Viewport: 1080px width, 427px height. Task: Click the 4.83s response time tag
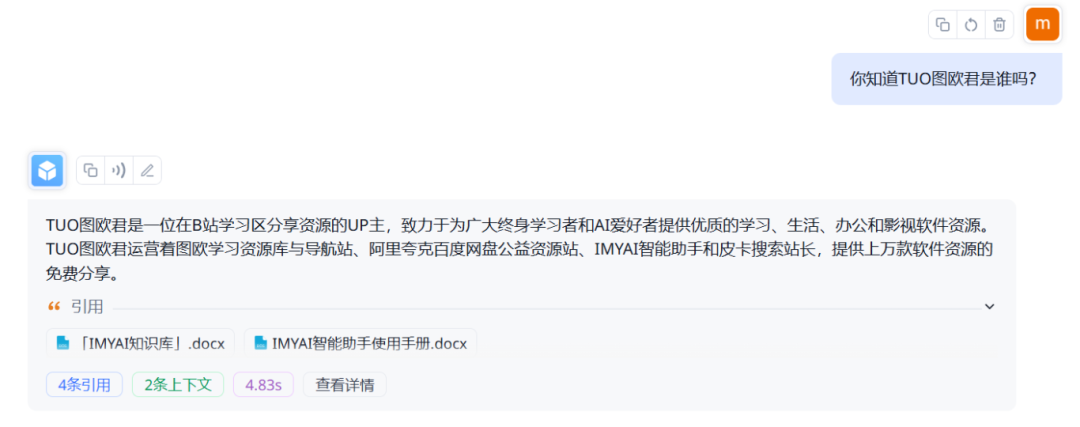click(263, 385)
